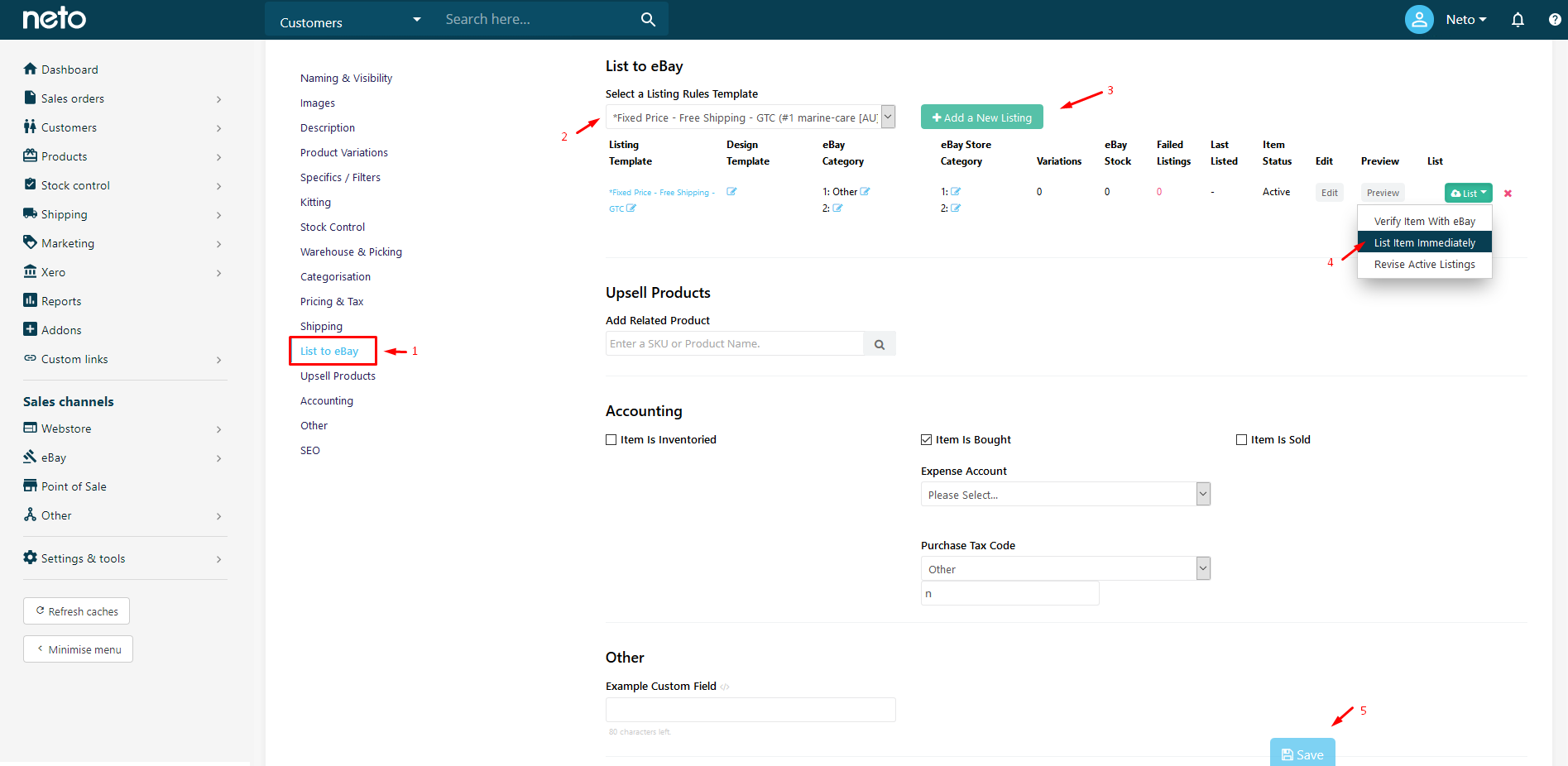Edit eBay Category 2 pencil icon
The image size is (1568, 766).
(x=837, y=208)
